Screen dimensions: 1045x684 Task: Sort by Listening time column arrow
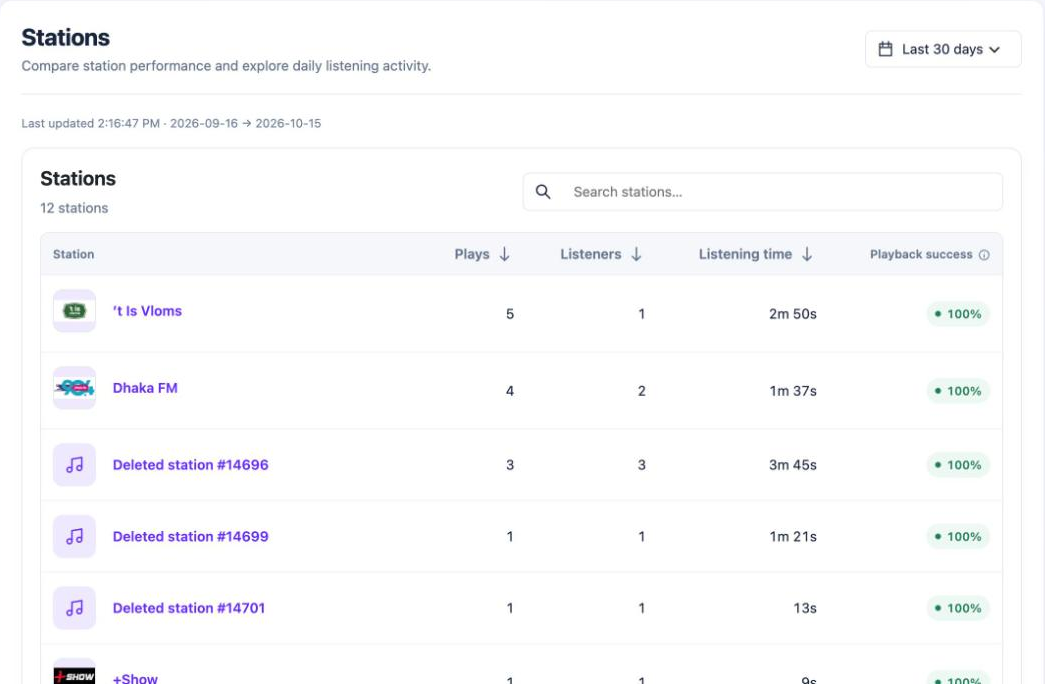(x=807, y=254)
